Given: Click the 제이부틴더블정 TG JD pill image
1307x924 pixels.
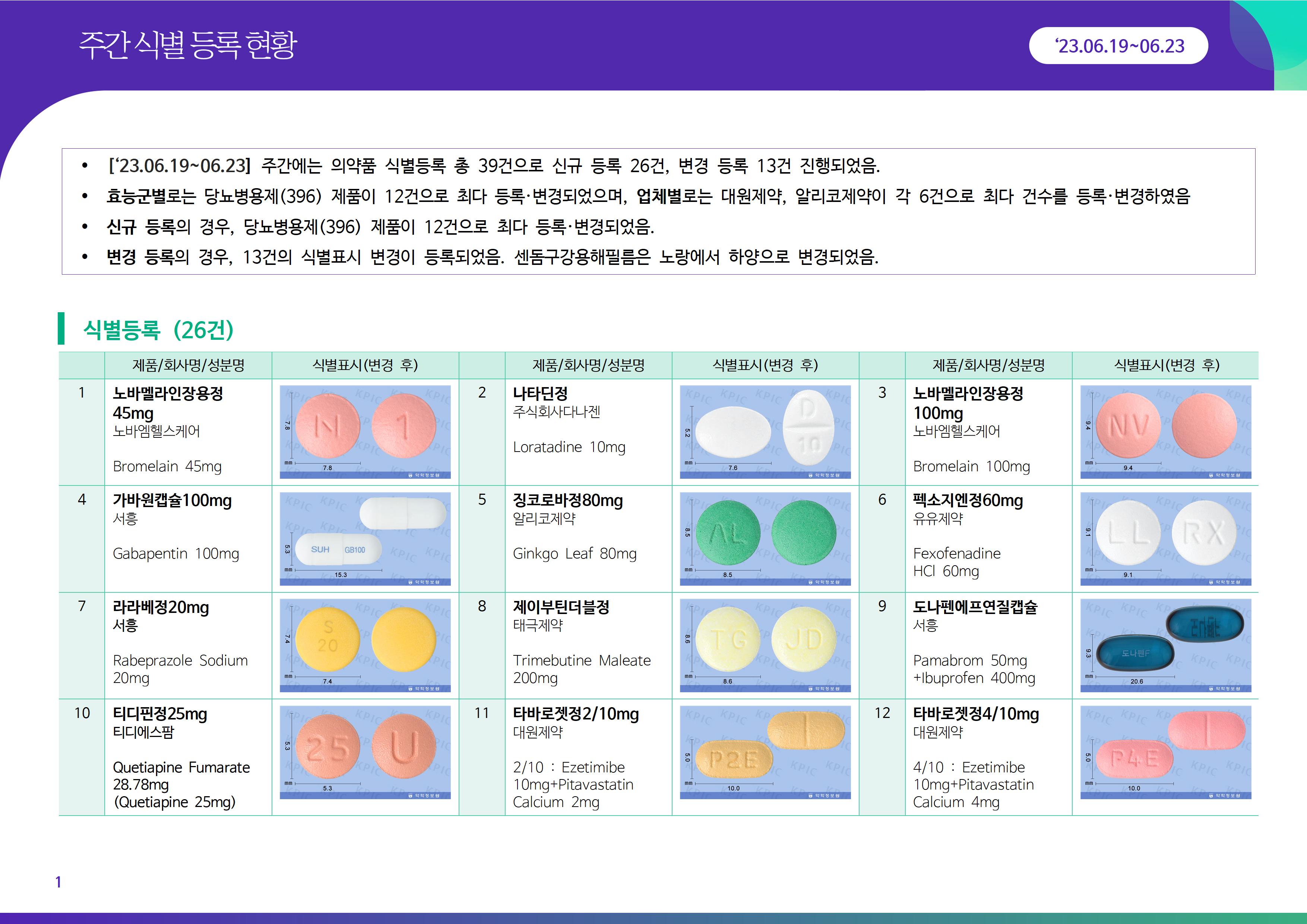Looking at the screenshot, I should 765,645.
